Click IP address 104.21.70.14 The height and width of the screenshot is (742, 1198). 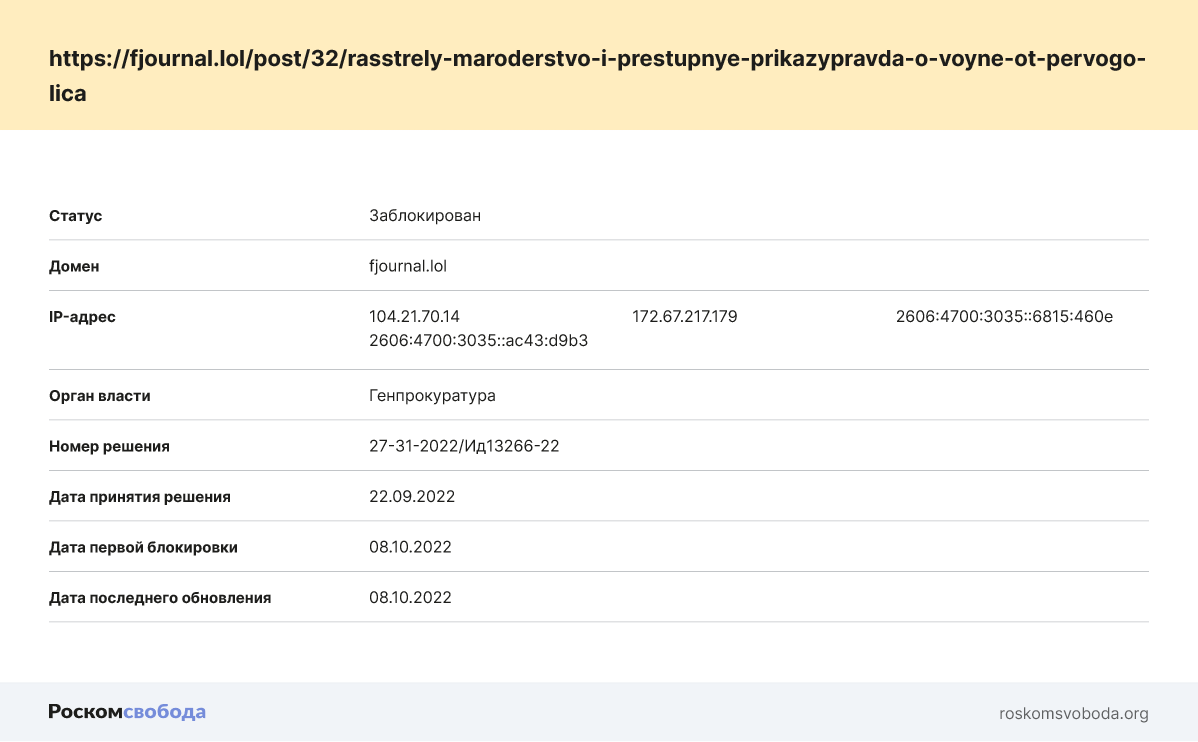click(414, 316)
